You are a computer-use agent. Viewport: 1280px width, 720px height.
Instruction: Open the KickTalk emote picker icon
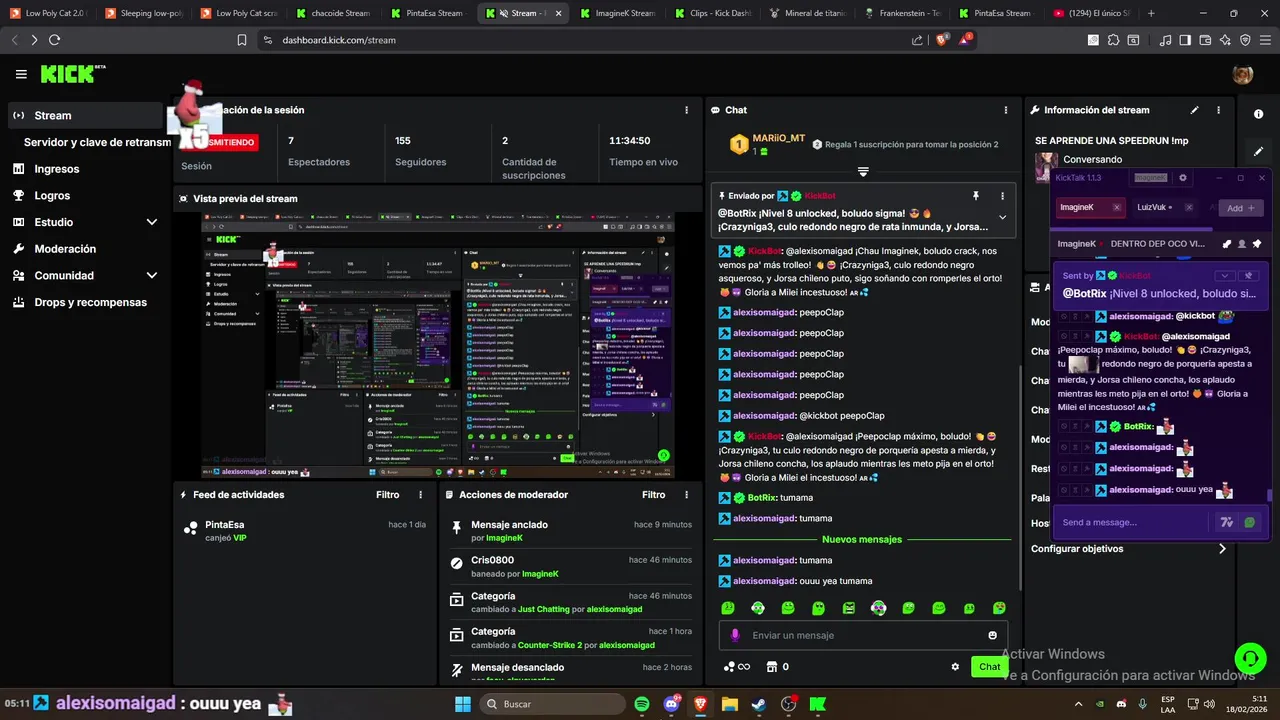(1249, 522)
